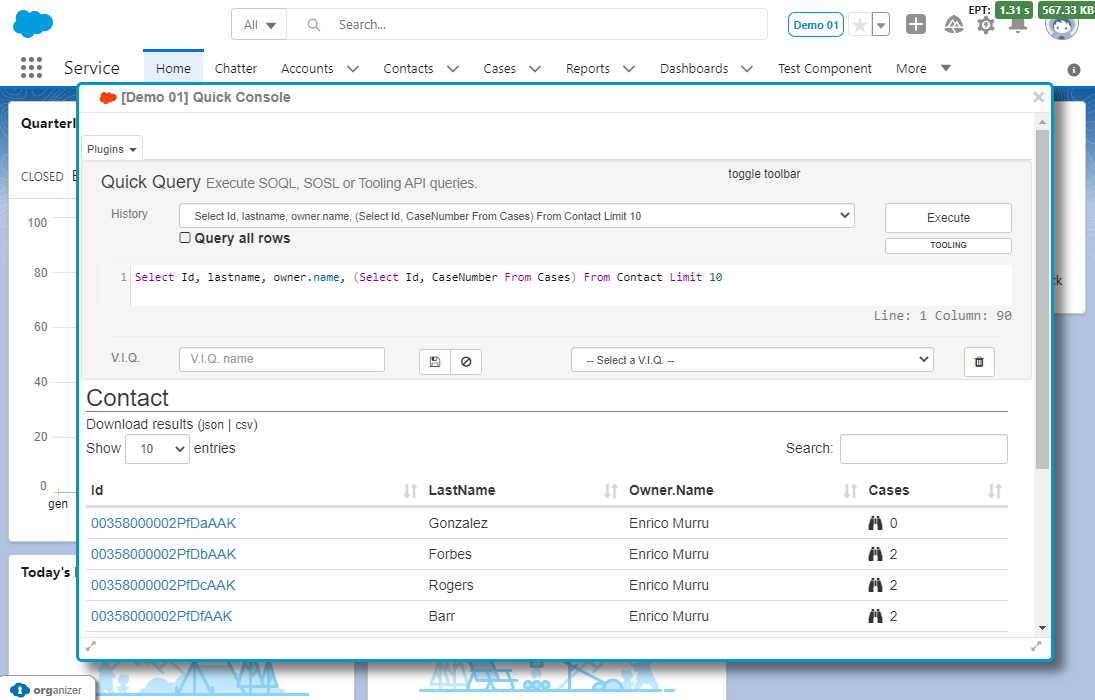
Task: Focus the results table Search box
Action: pos(923,449)
